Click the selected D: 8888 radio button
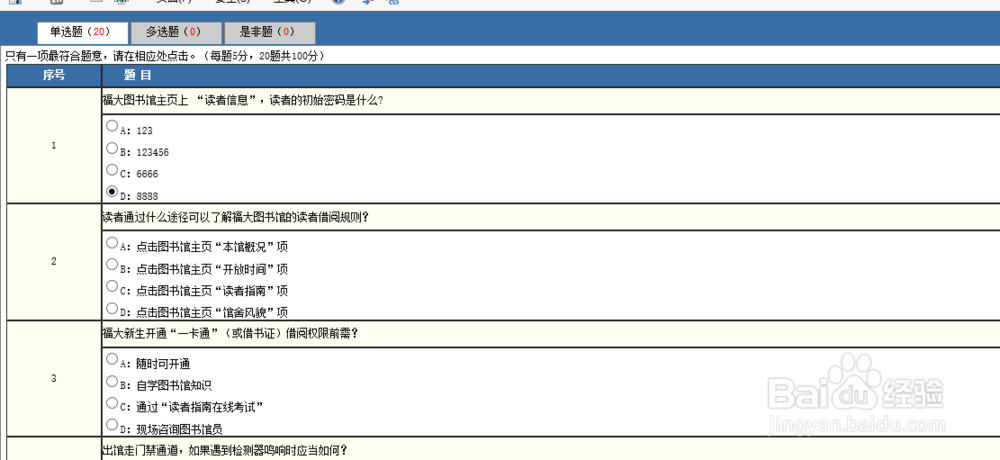 (112, 191)
